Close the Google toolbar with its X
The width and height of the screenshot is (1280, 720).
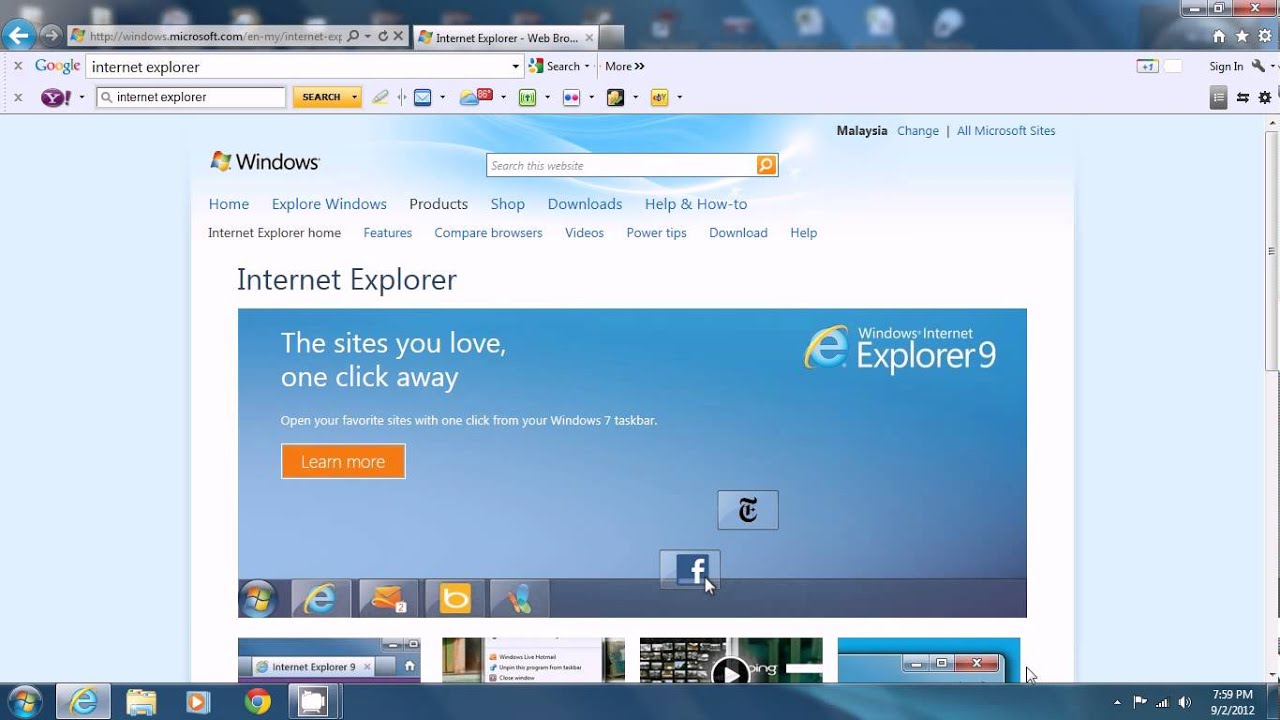17,66
